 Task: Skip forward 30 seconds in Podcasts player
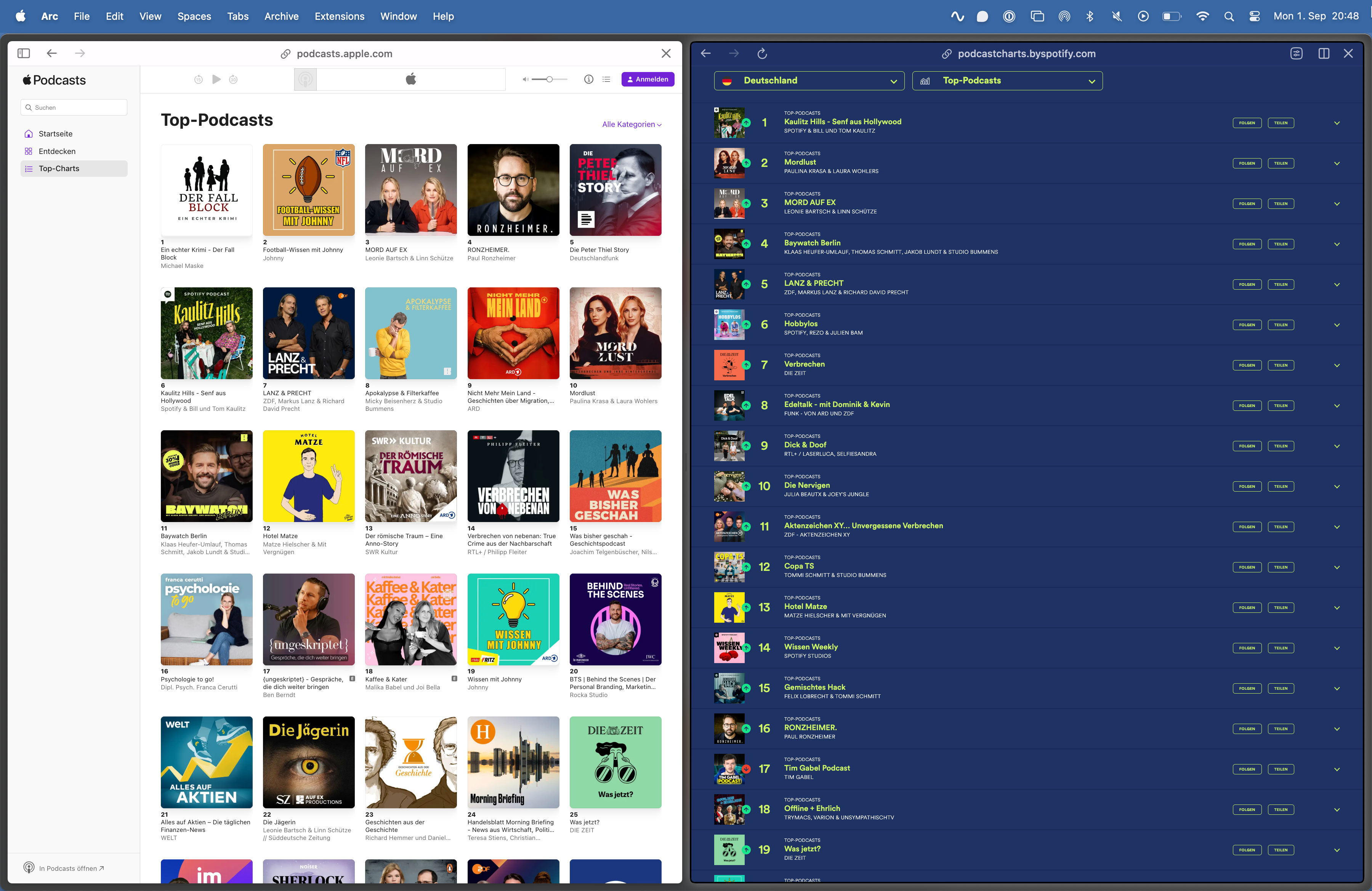coord(234,80)
